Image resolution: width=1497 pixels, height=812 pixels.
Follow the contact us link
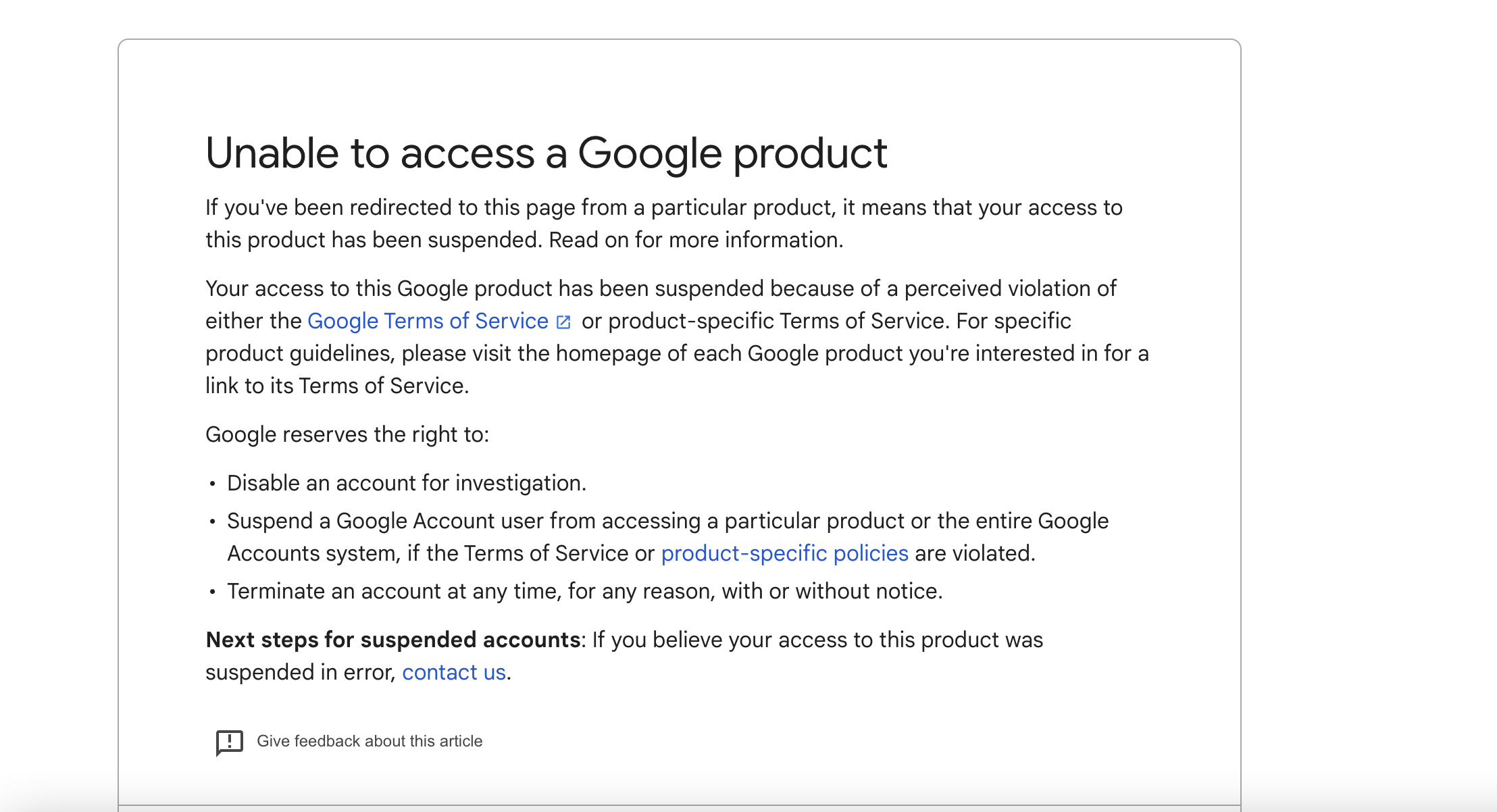tap(453, 672)
